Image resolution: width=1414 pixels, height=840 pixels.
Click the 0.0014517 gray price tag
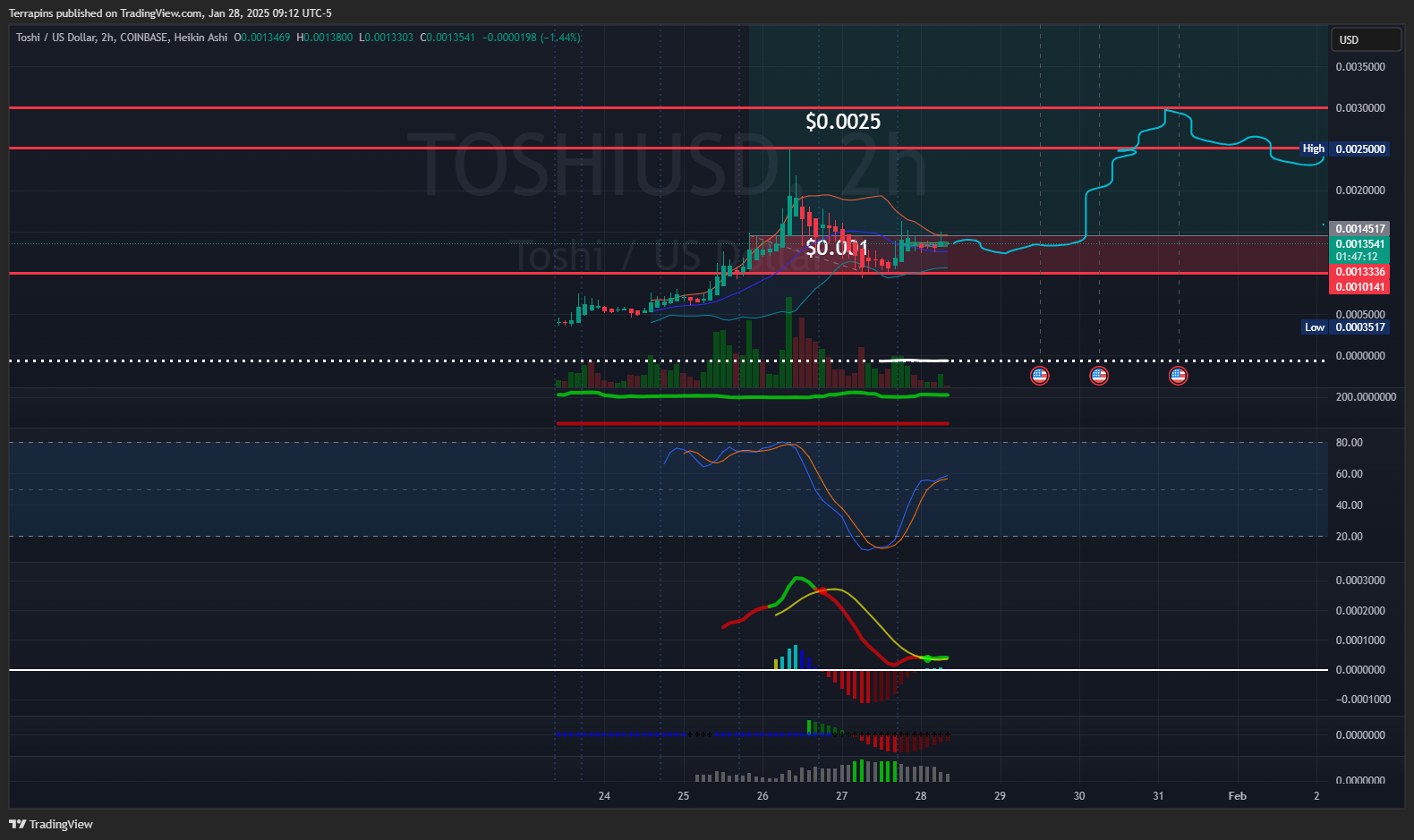[x=1360, y=229]
